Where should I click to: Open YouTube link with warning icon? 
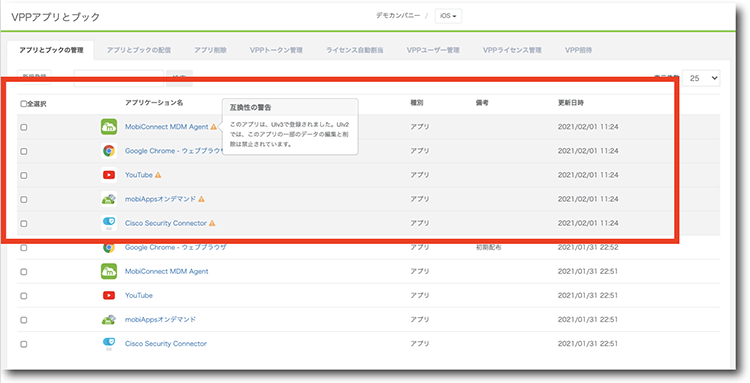point(139,175)
